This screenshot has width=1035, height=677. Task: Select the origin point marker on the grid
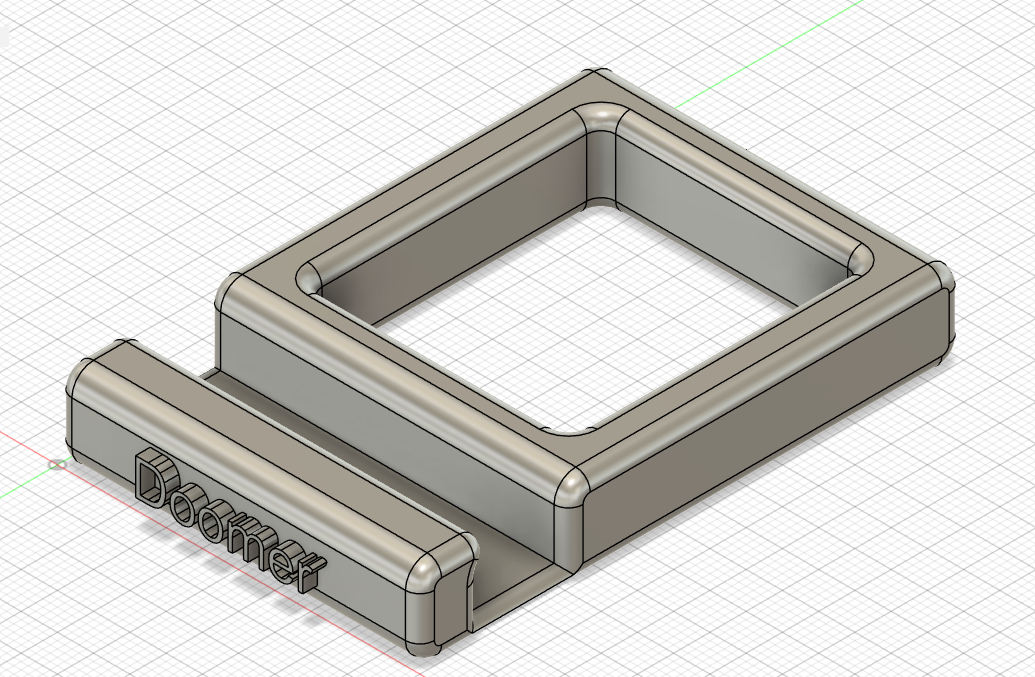point(56,464)
